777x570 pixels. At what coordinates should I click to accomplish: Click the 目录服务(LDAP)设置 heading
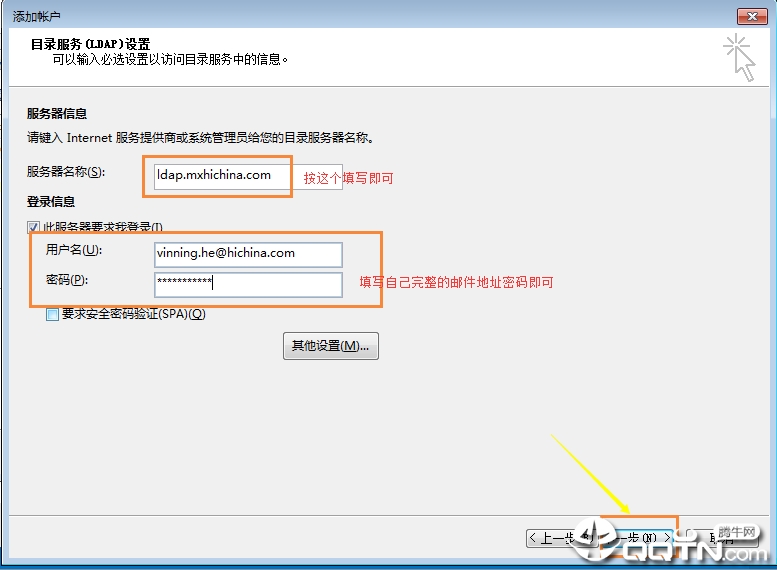coord(90,44)
